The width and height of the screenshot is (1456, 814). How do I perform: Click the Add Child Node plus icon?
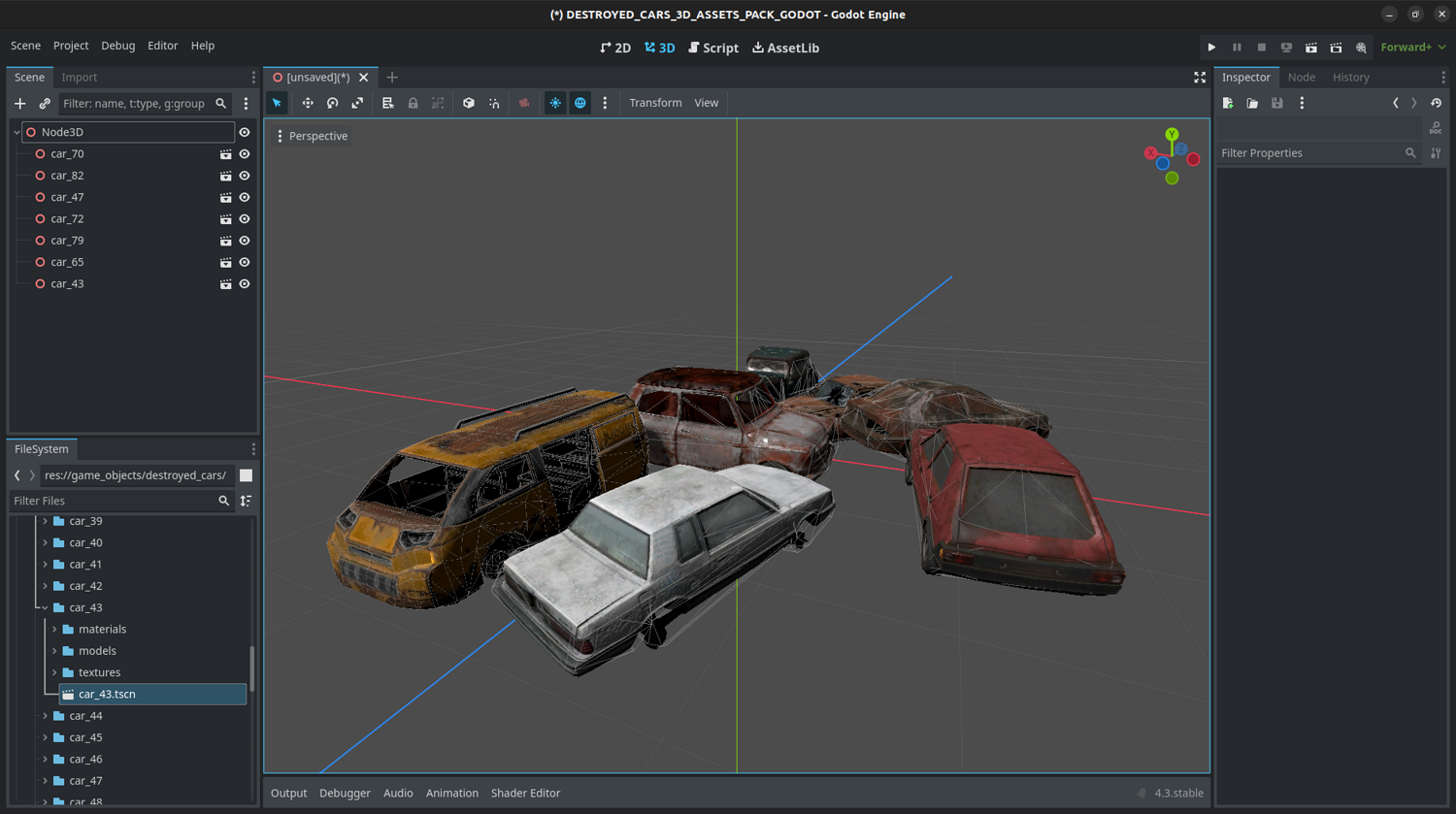pyautogui.click(x=20, y=104)
